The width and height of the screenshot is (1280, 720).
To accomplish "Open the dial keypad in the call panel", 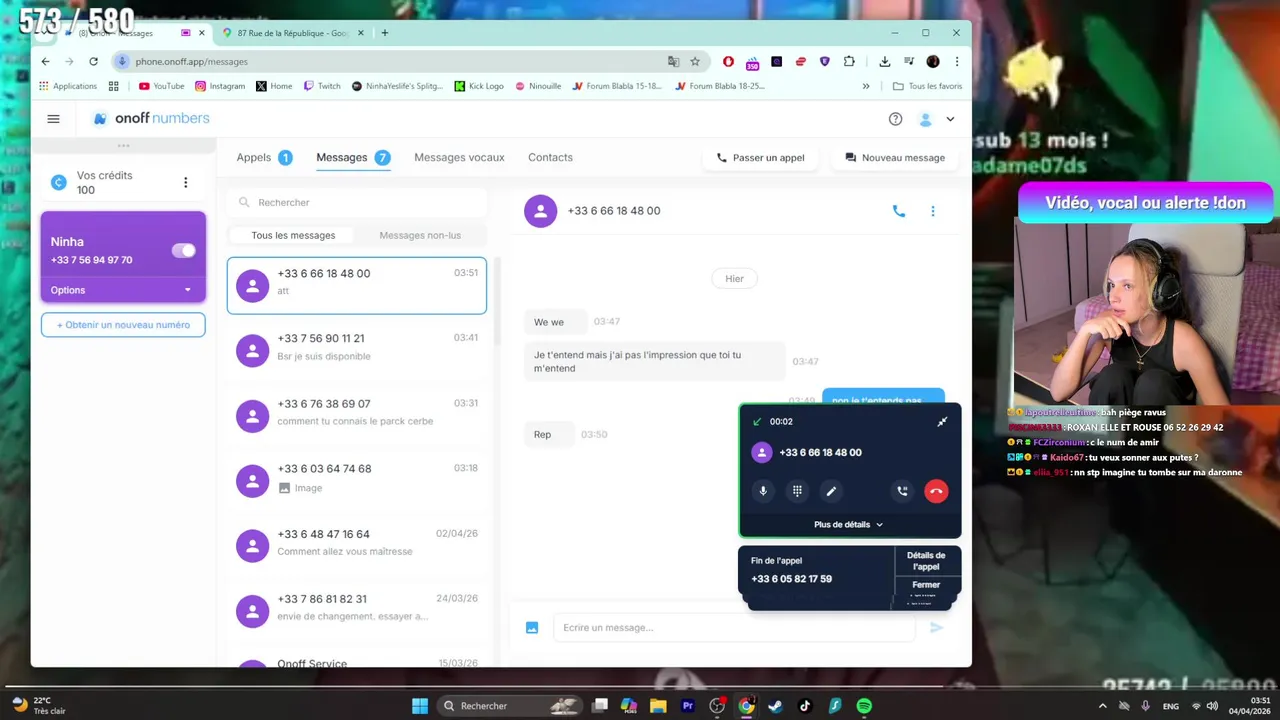I will coord(797,491).
